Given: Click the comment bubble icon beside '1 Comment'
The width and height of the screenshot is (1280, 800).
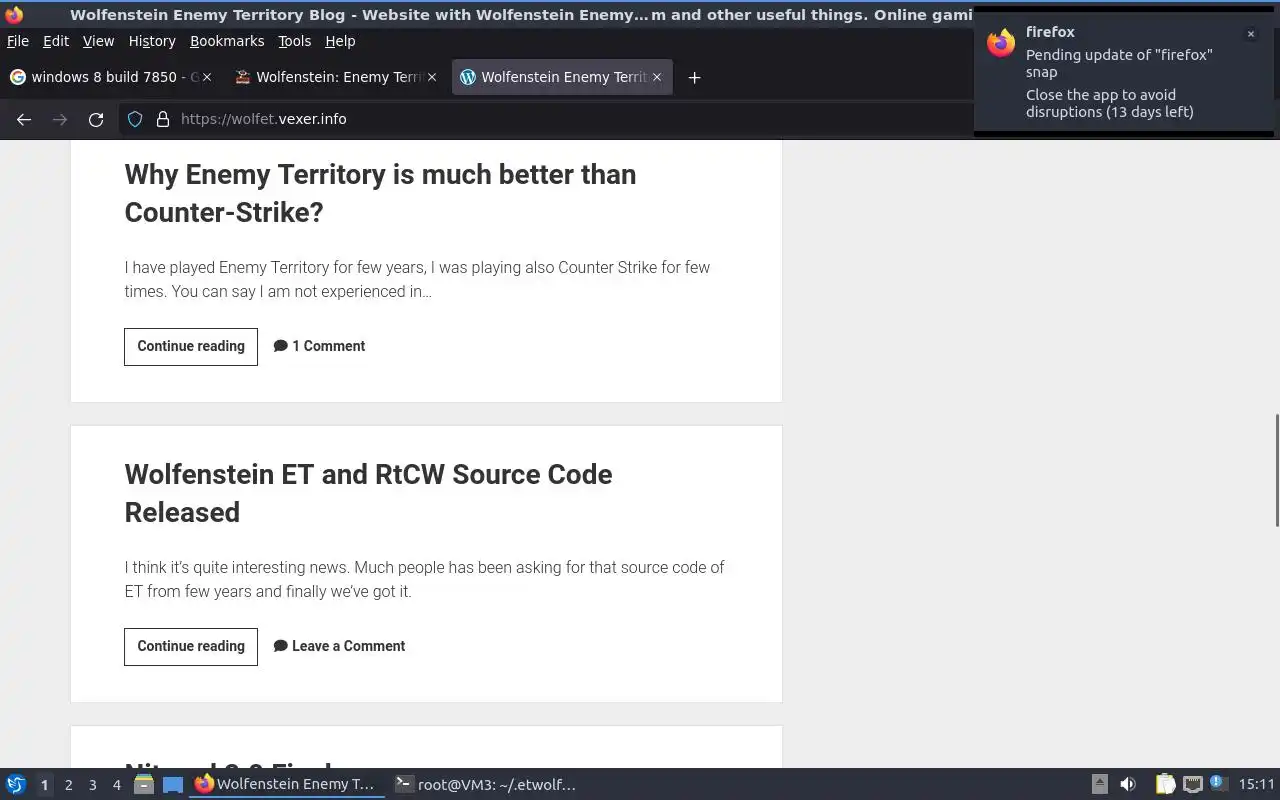Looking at the screenshot, I should 281,346.
